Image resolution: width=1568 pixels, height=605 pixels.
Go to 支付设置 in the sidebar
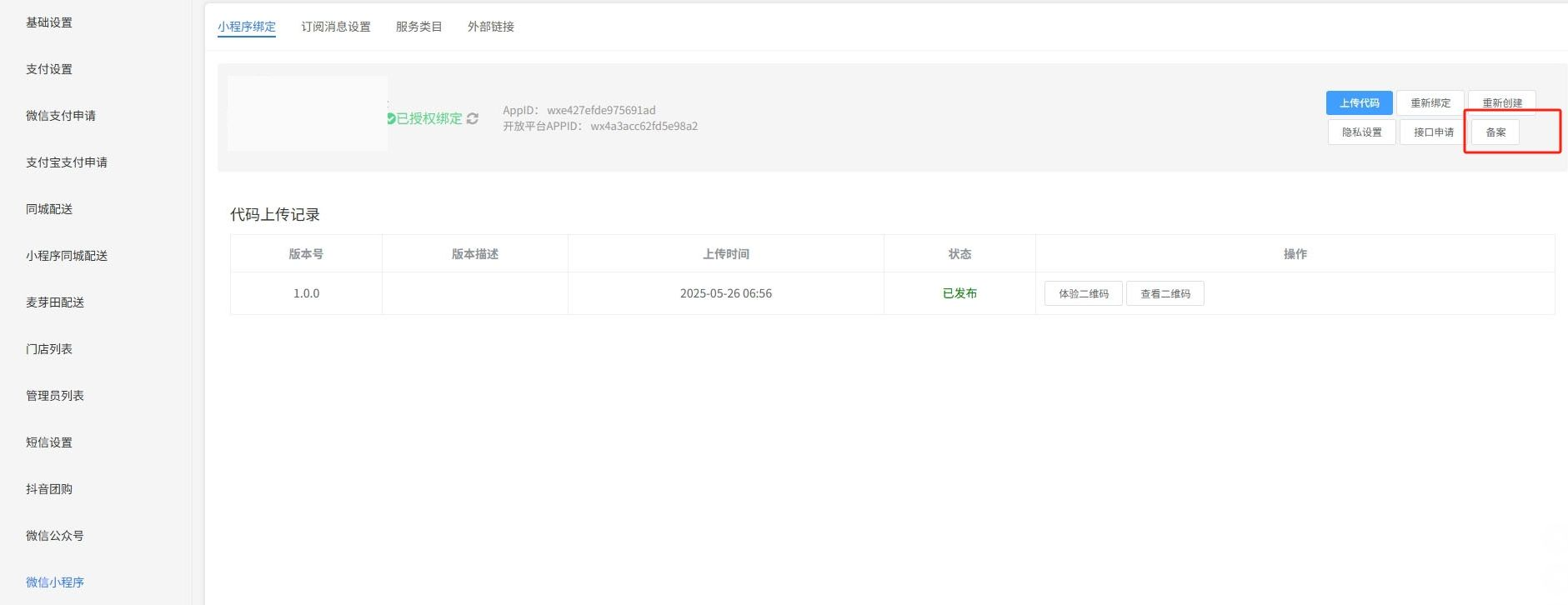49,69
